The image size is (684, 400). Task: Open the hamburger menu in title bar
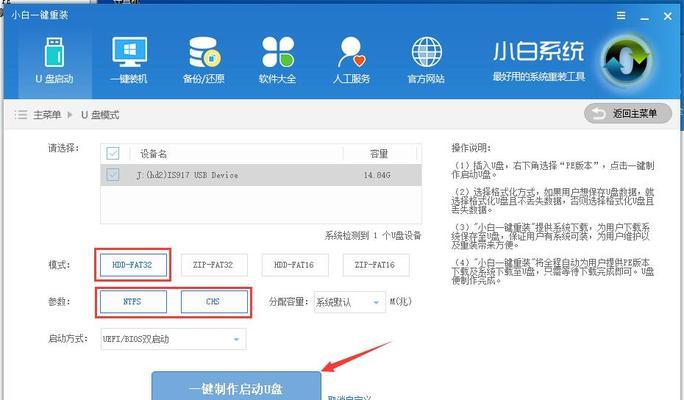(x=621, y=16)
